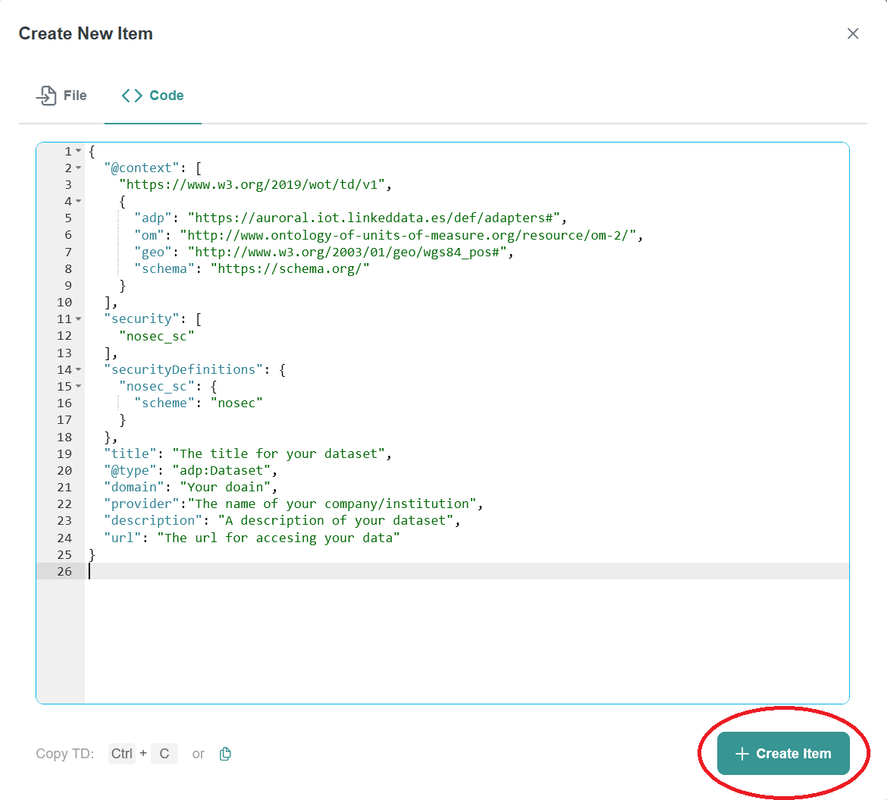This screenshot has height=800, width=887.
Task: Click the adp adapters URL string
Action: 374,218
